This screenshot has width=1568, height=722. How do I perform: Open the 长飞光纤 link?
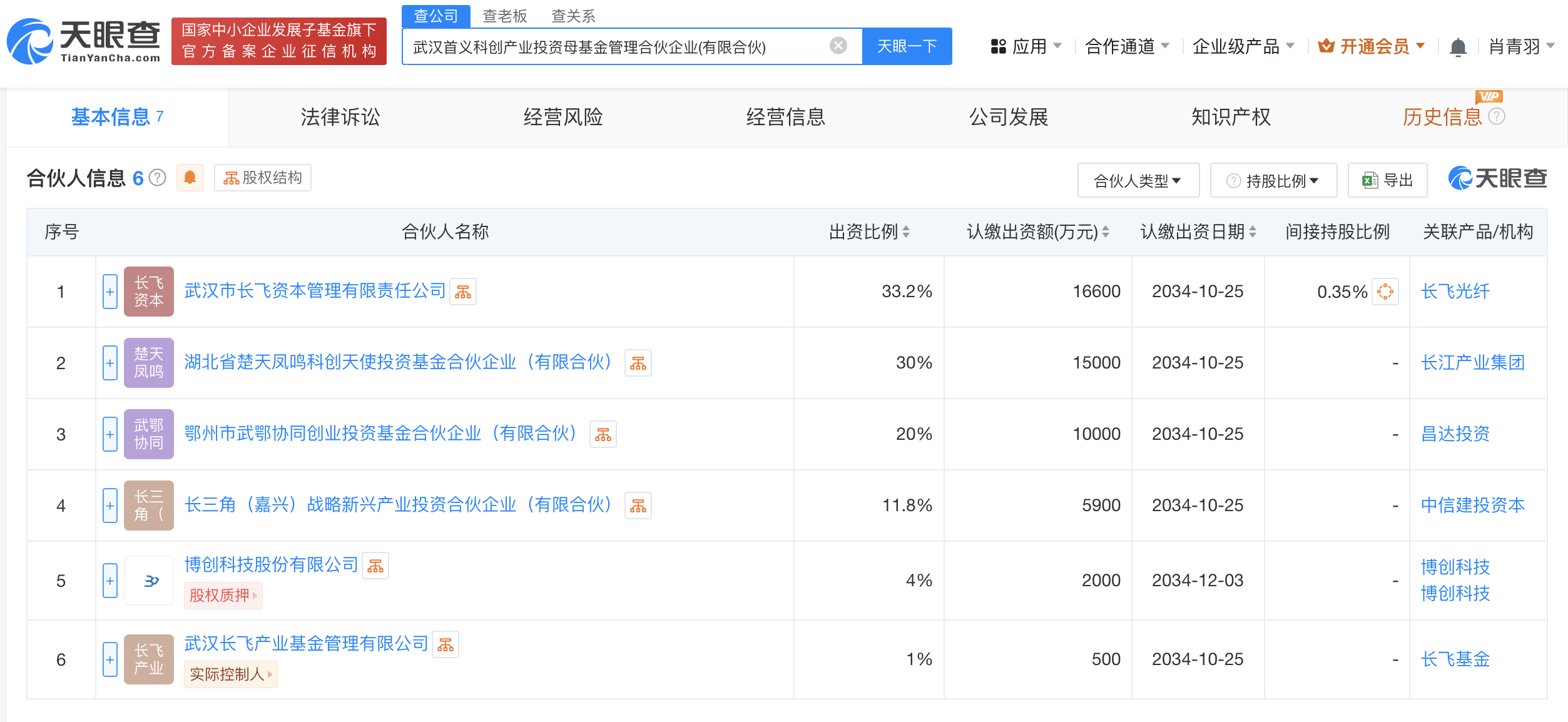(x=1454, y=291)
